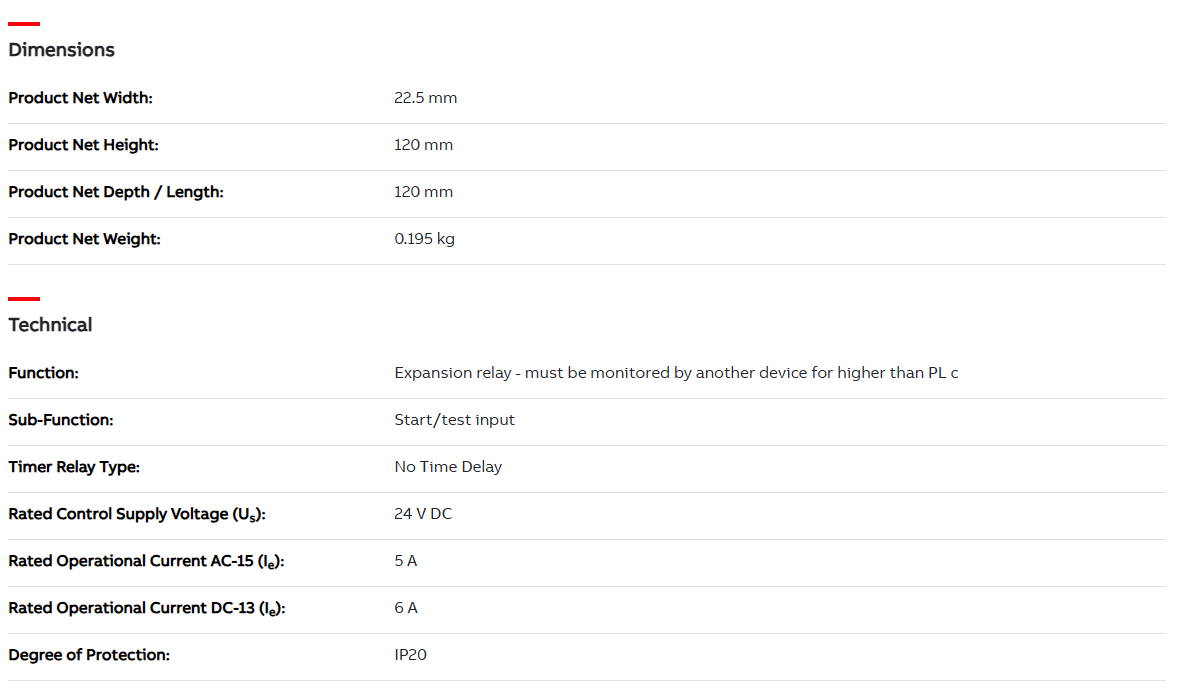Click the 0.195 kg weight value
Image resolution: width=1179 pixels, height=692 pixels.
[x=424, y=238]
